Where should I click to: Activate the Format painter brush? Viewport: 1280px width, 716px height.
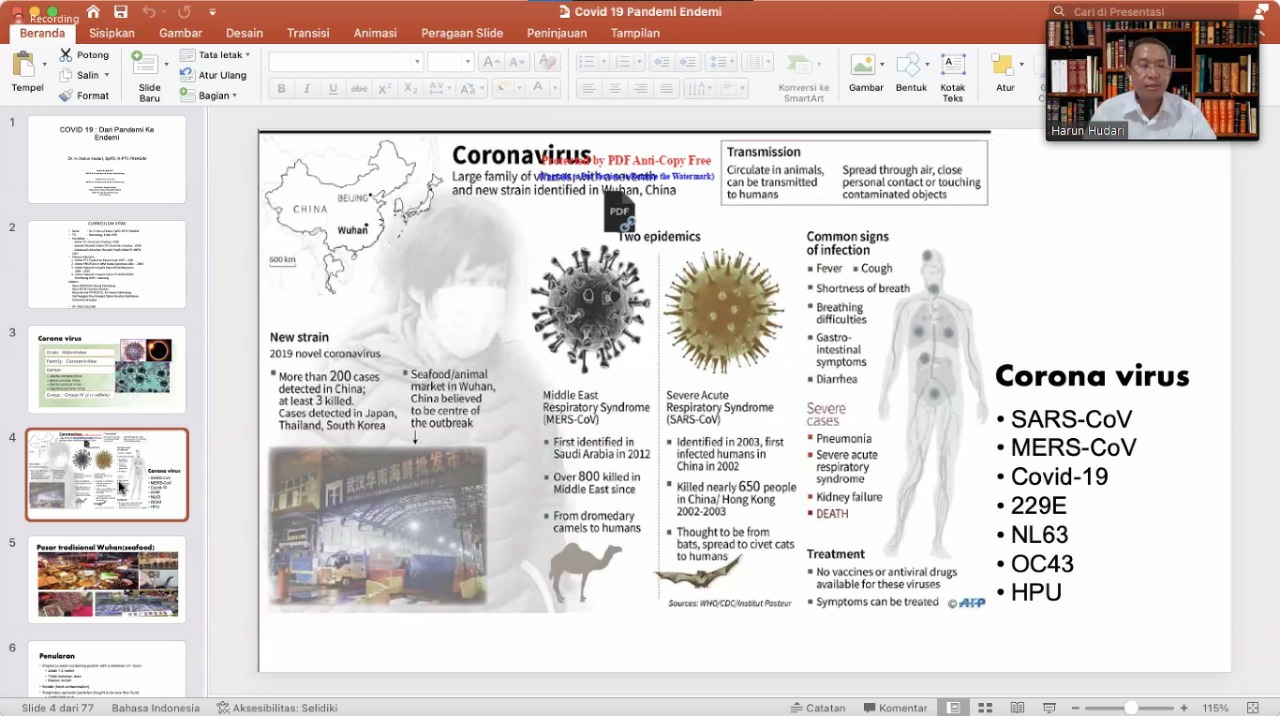[84, 95]
